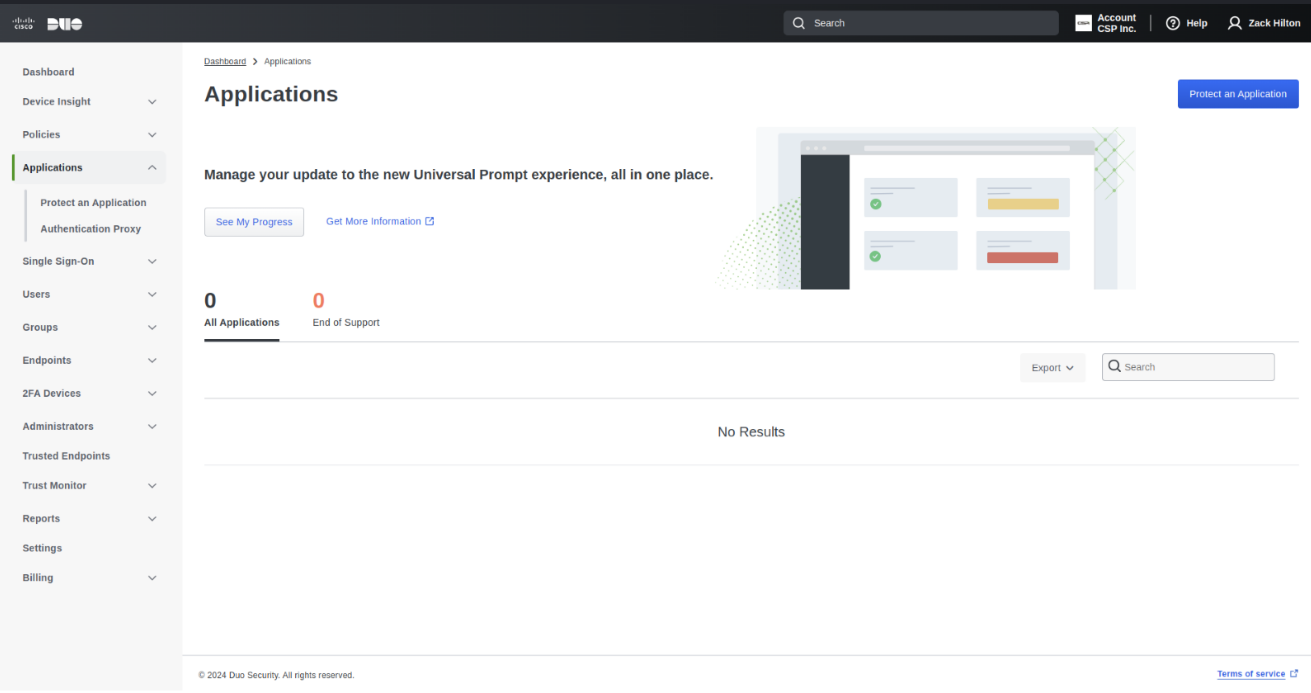
Task: Open the Export dropdown
Action: point(1052,367)
